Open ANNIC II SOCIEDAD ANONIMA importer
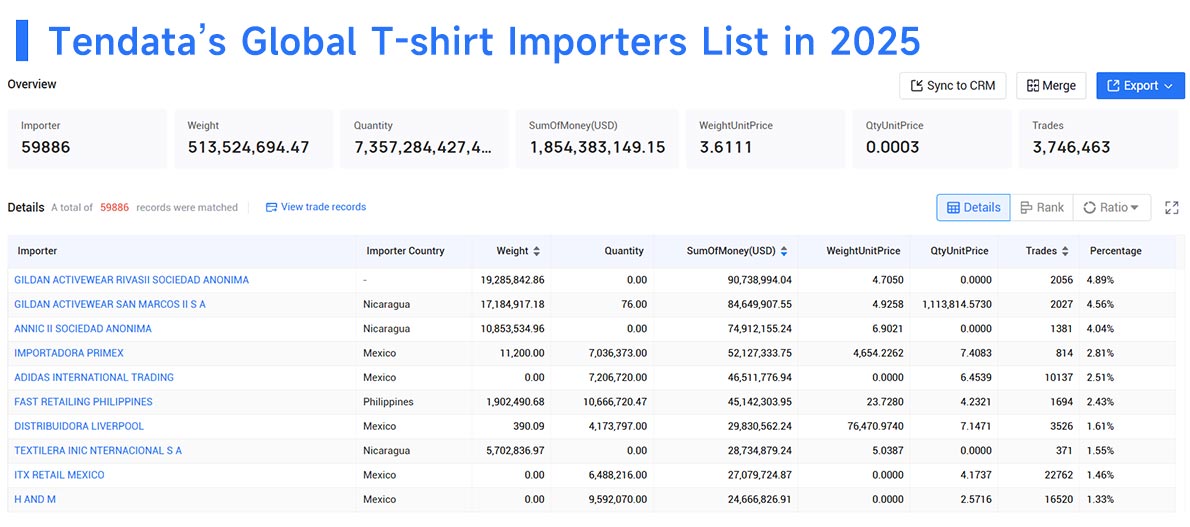Viewport: 1190px width, 527px height. 83,329
